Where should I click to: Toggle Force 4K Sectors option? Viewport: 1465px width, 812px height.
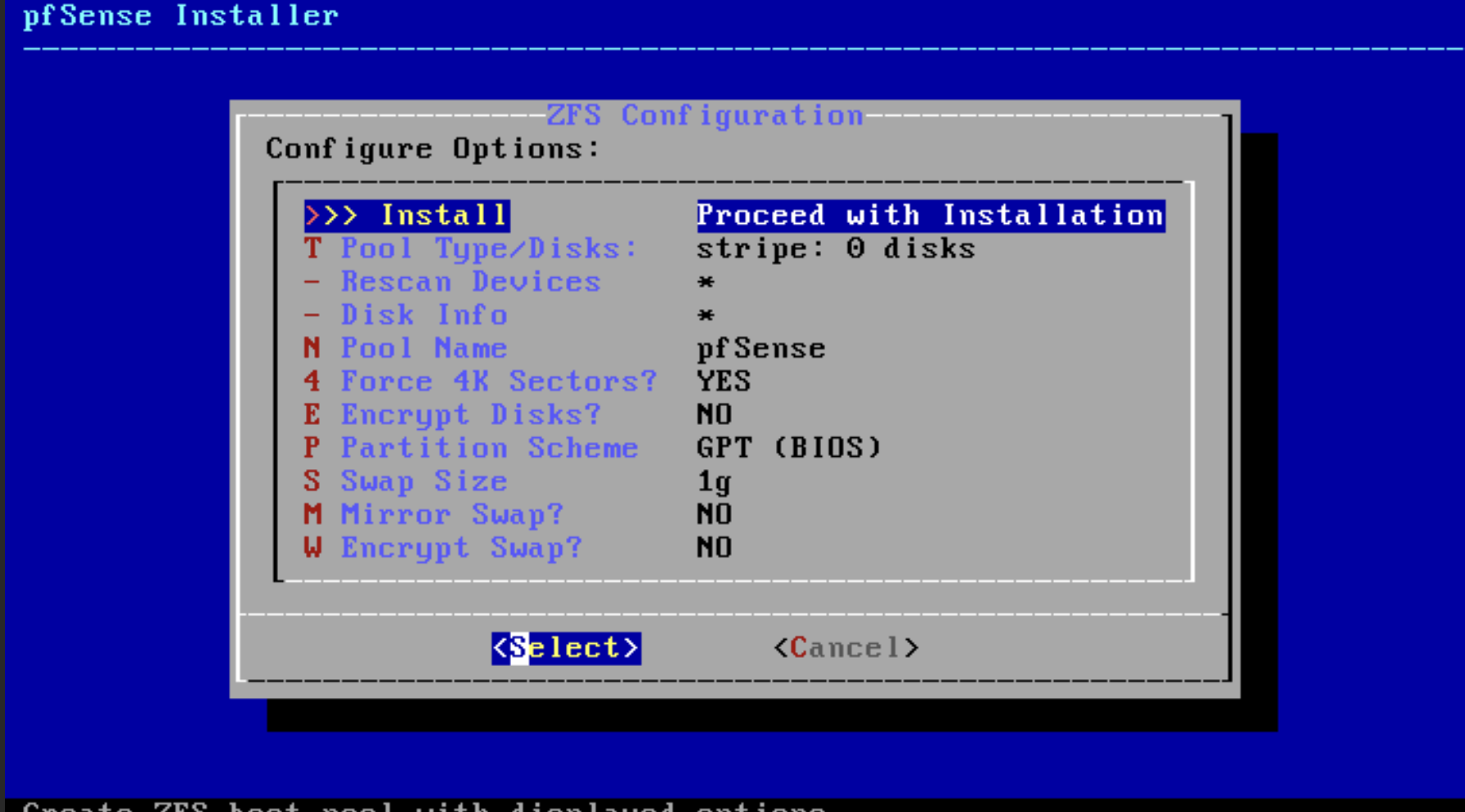(x=481, y=381)
